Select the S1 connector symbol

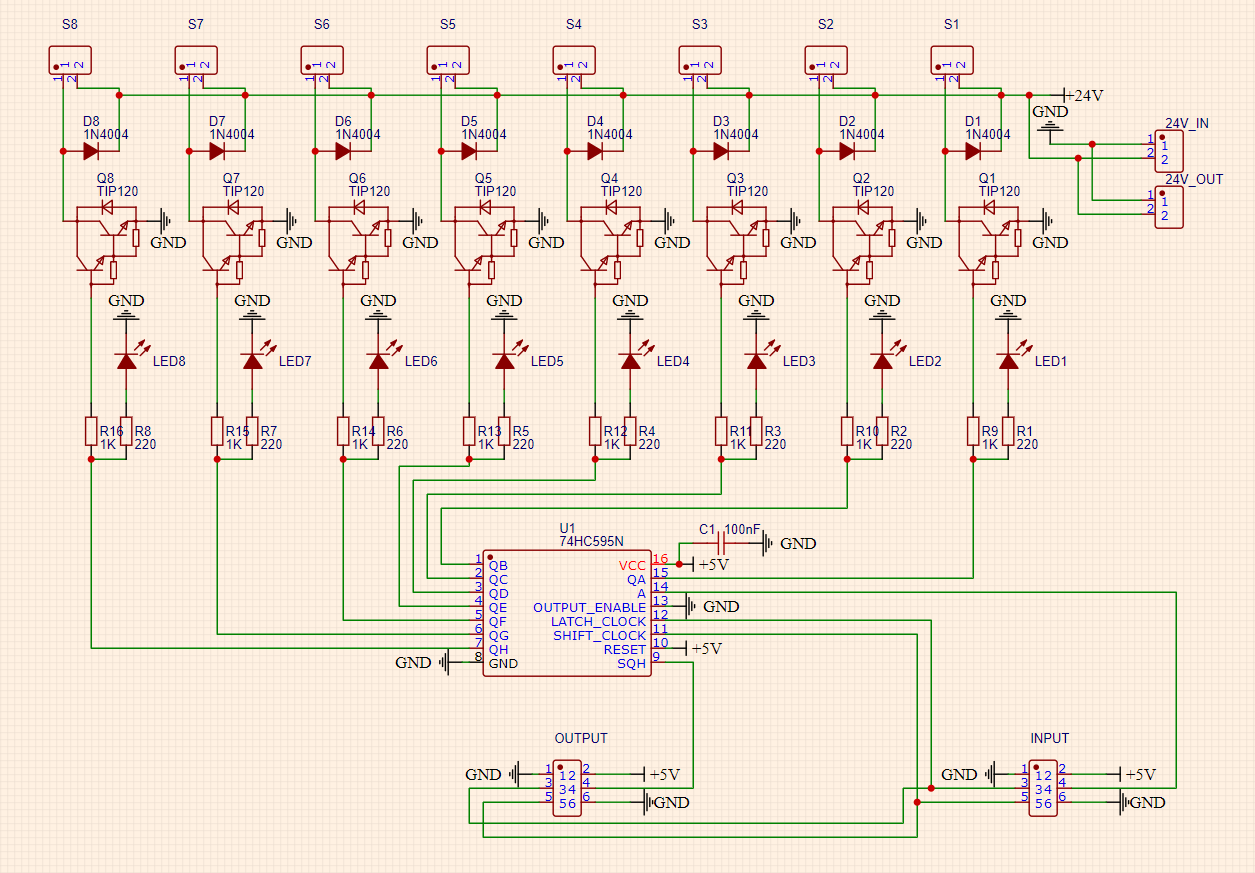pyautogui.click(x=952, y=59)
